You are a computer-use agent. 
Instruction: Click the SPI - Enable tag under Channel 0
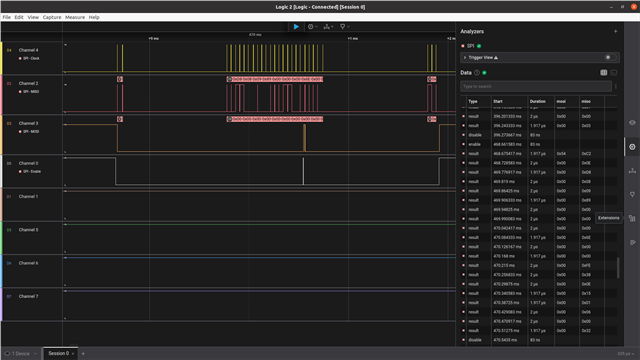click(x=30, y=171)
